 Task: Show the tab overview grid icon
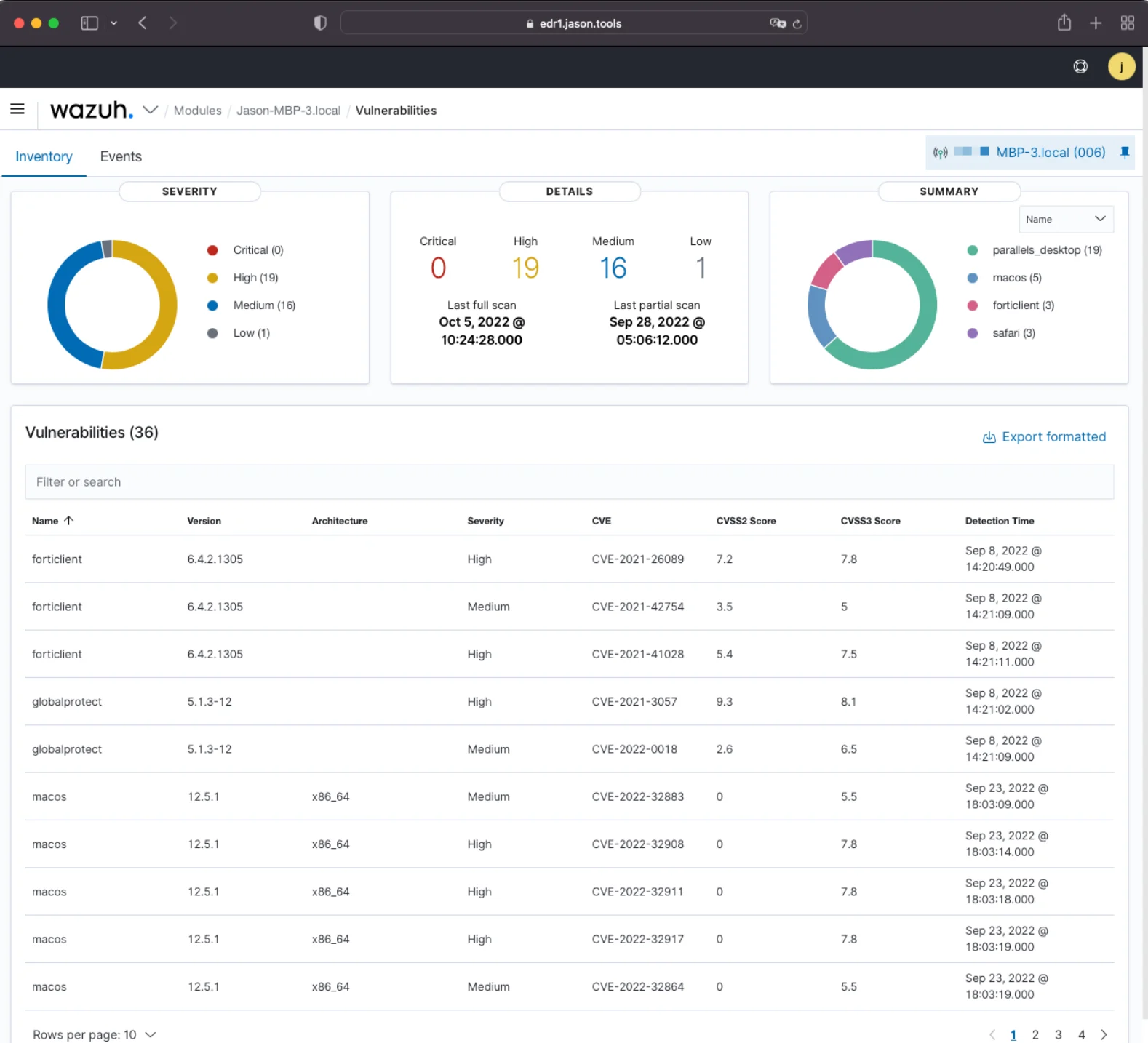coord(1128,23)
